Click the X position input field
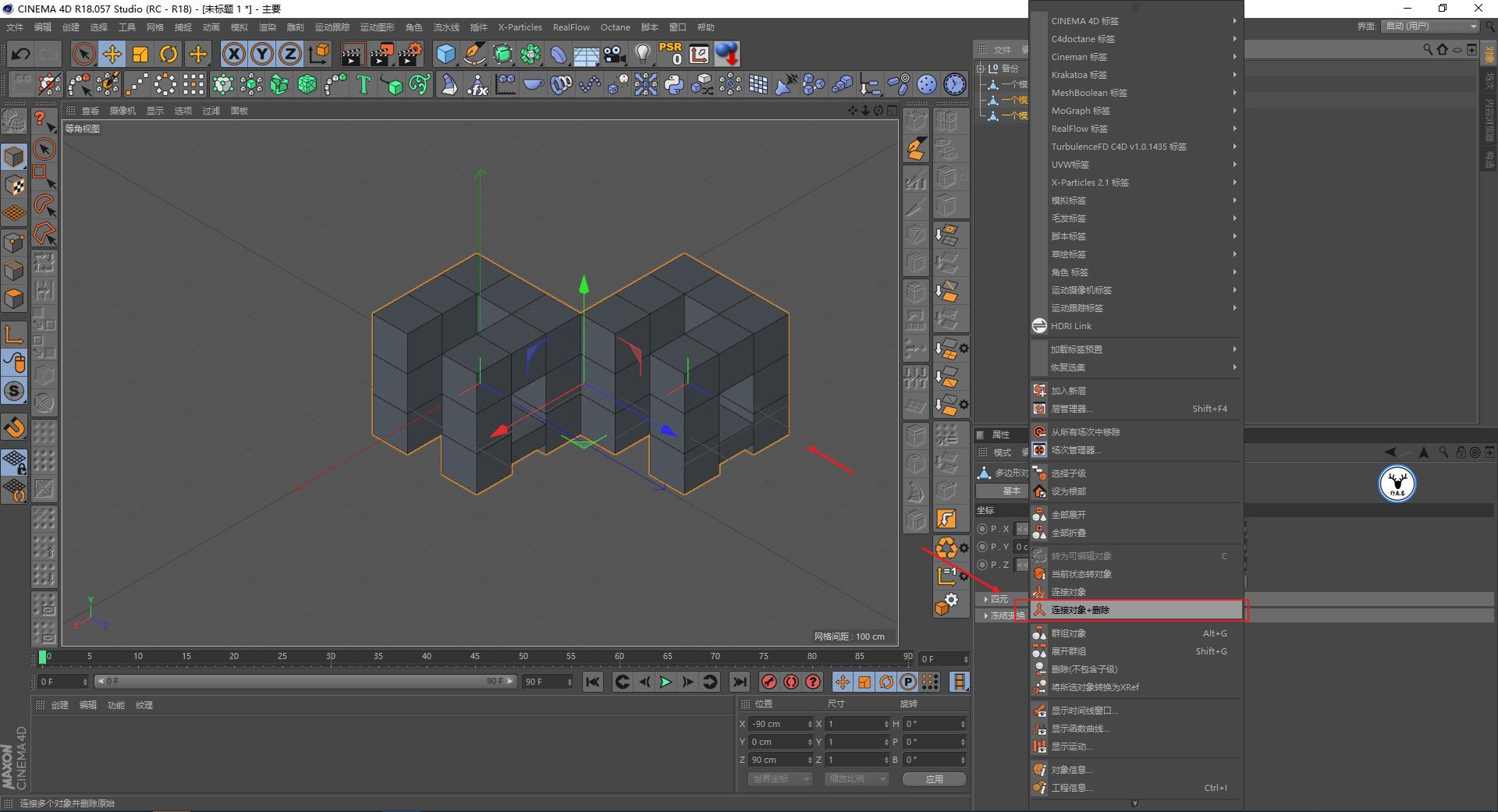The height and width of the screenshot is (812, 1498). tap(779, 724)
